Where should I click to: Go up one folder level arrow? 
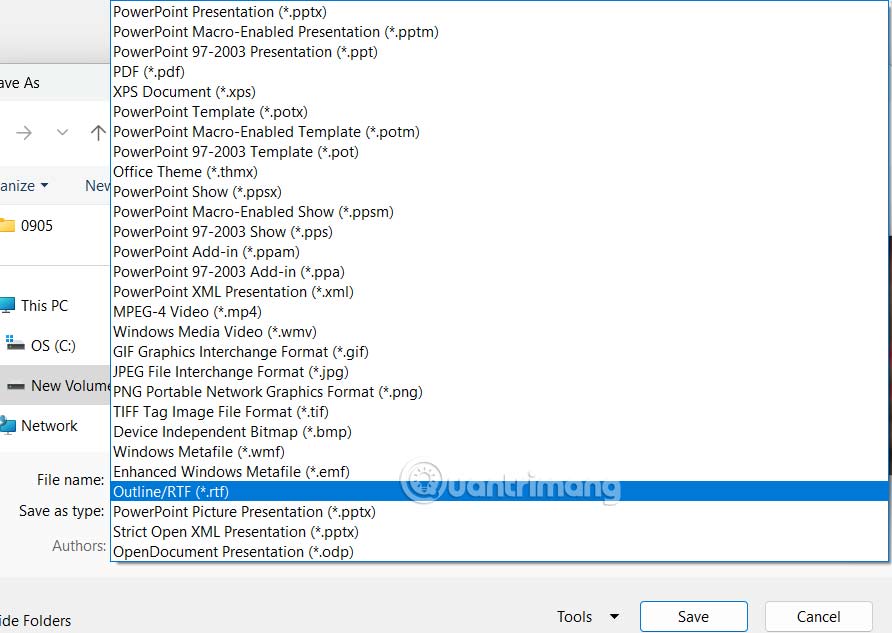(x=98, y=133)
